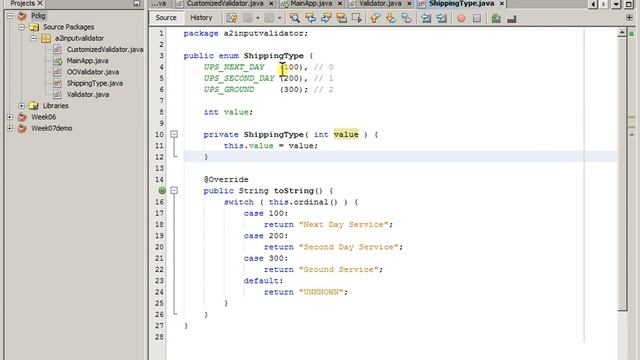Switch to the Source view

click(166, 18)
